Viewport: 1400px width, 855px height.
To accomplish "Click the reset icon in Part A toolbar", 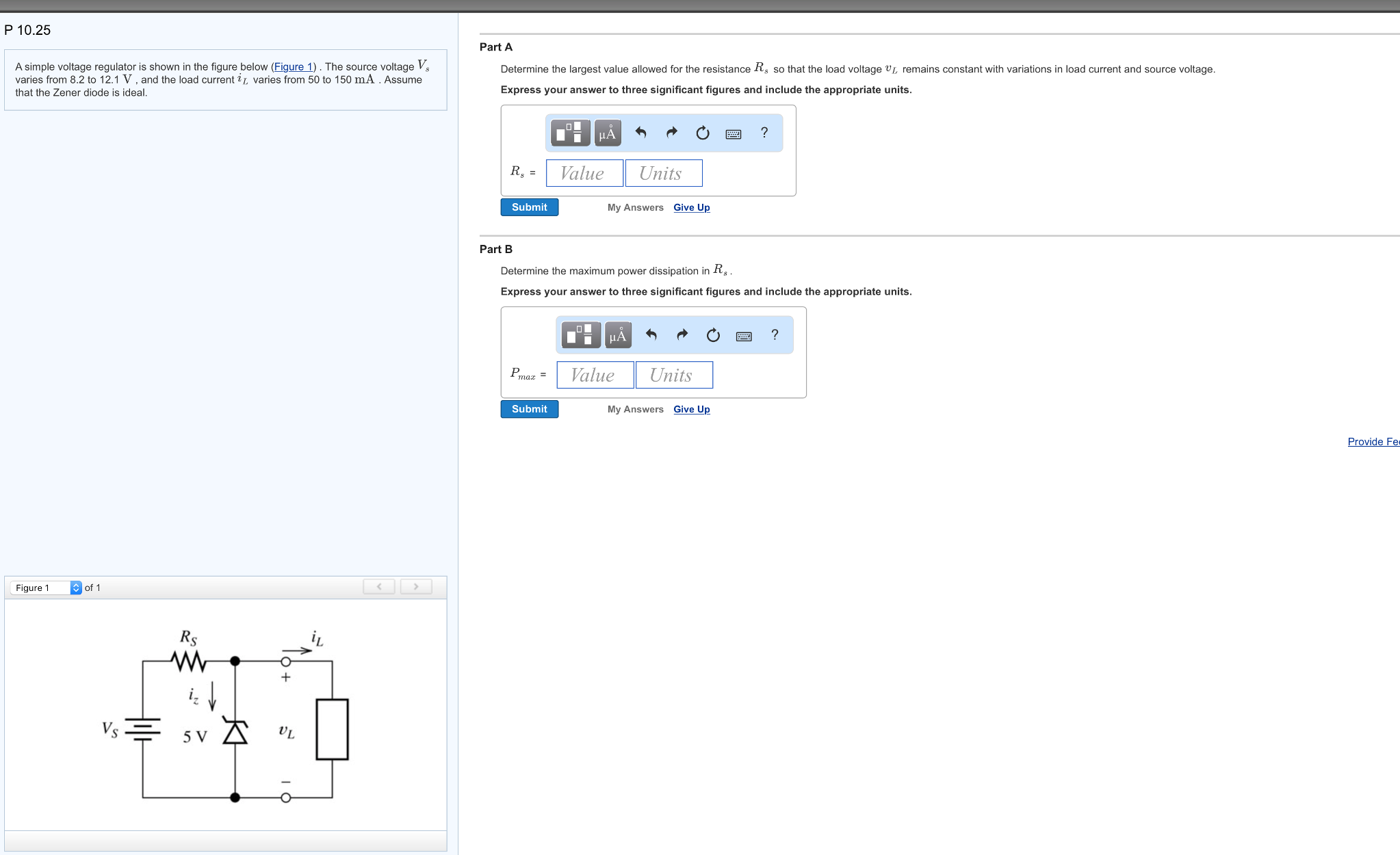I will click(x=702, y=133).
